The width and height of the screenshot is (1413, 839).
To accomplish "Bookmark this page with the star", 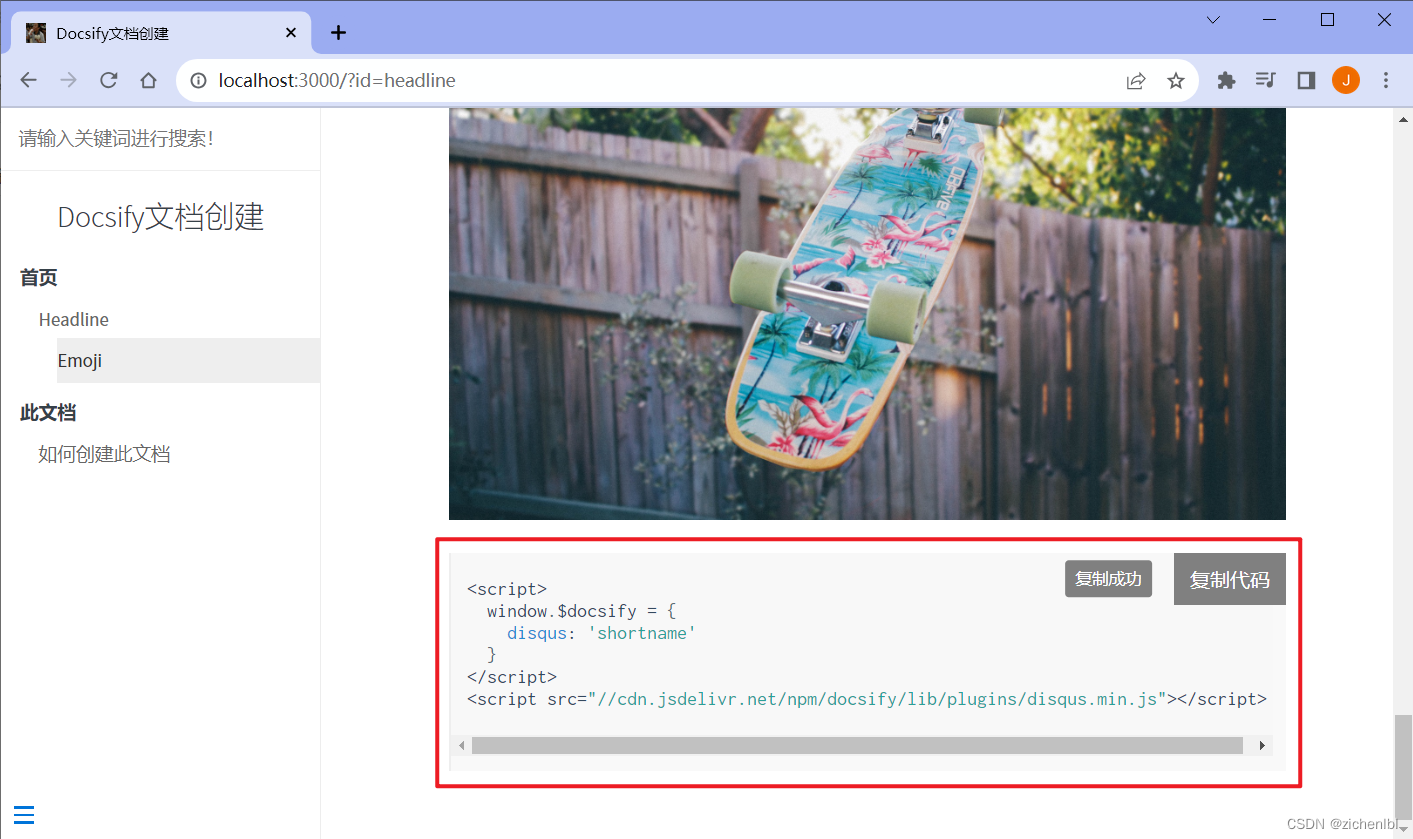I will (1176, 81).
